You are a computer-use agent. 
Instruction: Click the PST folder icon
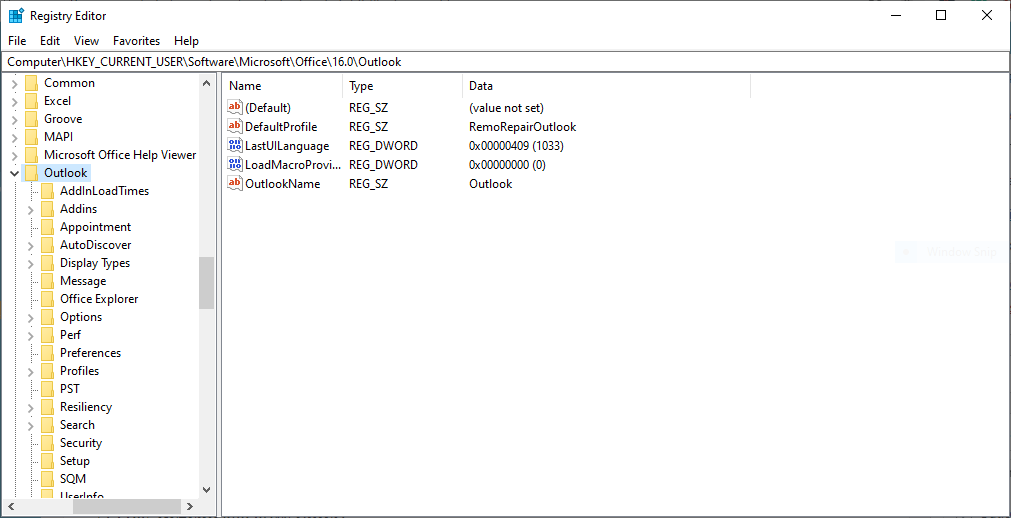pos(47,389)
